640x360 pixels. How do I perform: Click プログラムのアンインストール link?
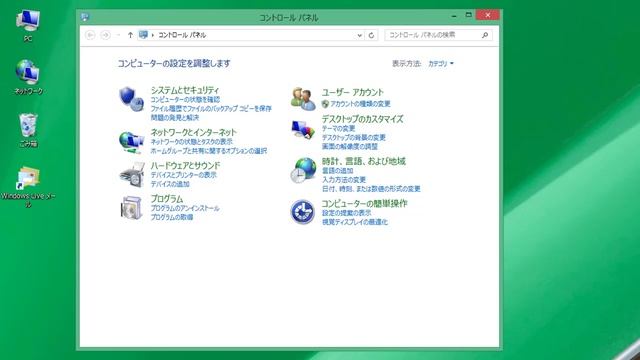[185, 209]
